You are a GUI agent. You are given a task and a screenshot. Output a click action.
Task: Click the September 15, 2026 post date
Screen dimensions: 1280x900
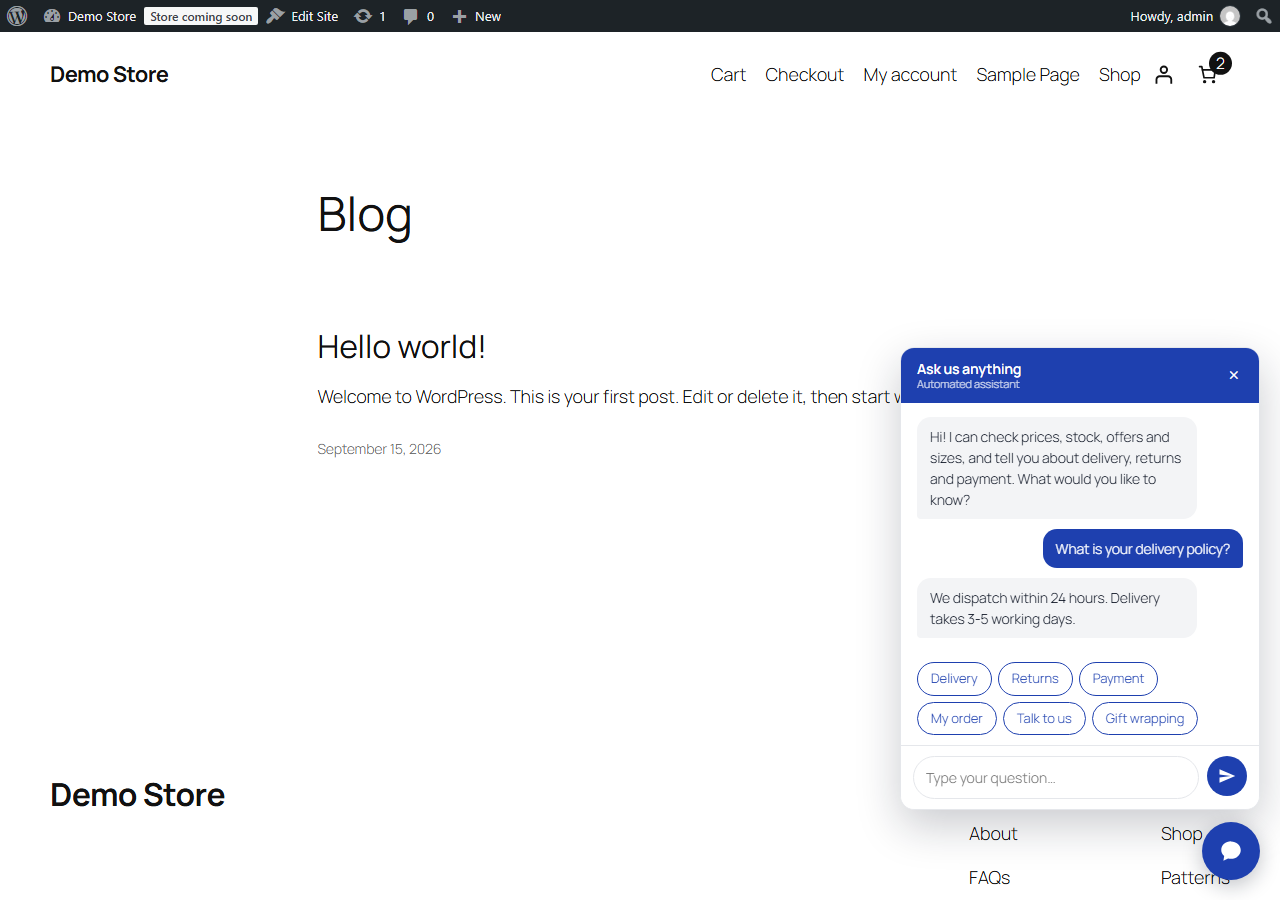click(379, 449)
